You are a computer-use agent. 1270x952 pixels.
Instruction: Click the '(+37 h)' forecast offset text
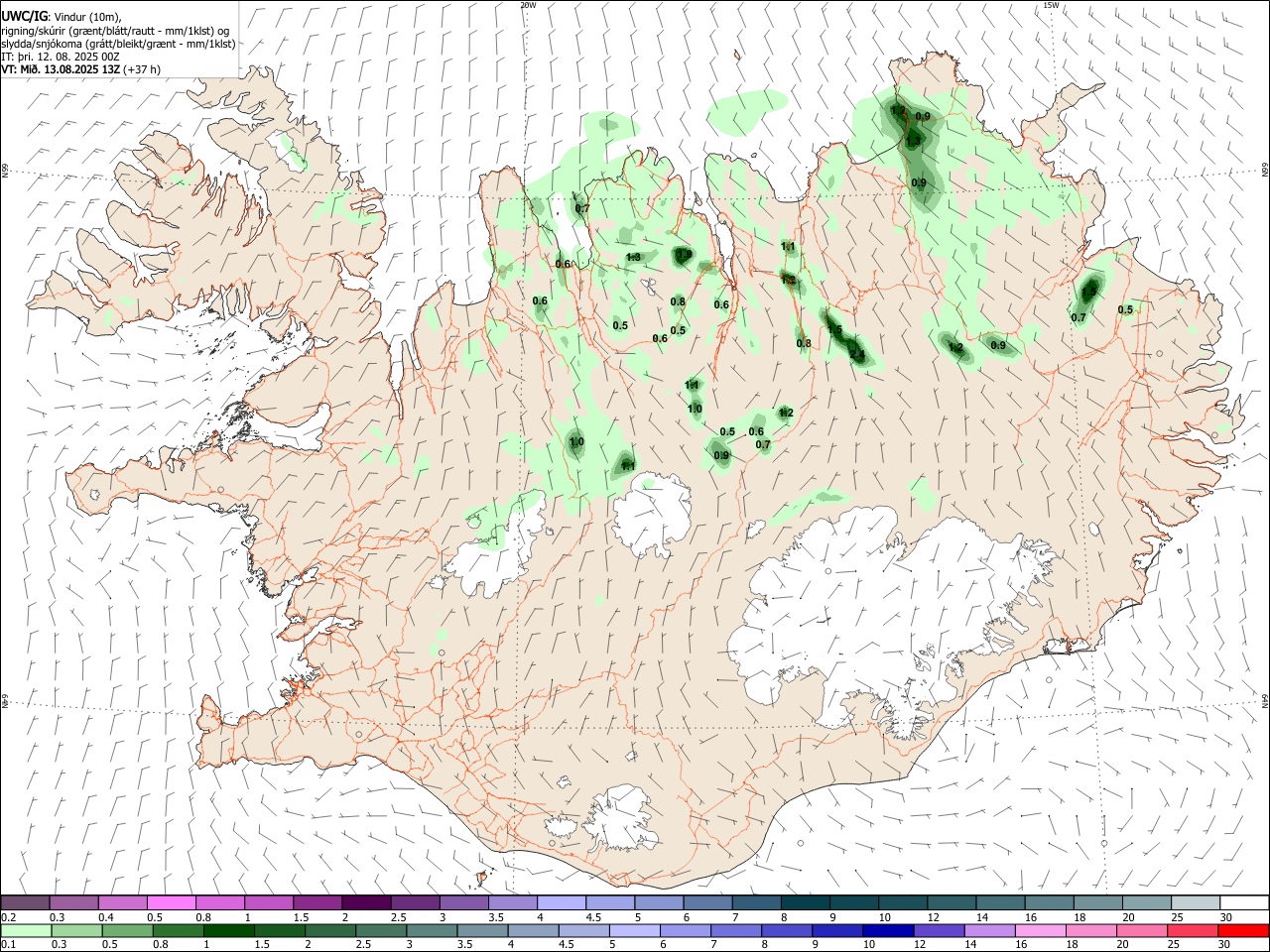click(142, 69)
